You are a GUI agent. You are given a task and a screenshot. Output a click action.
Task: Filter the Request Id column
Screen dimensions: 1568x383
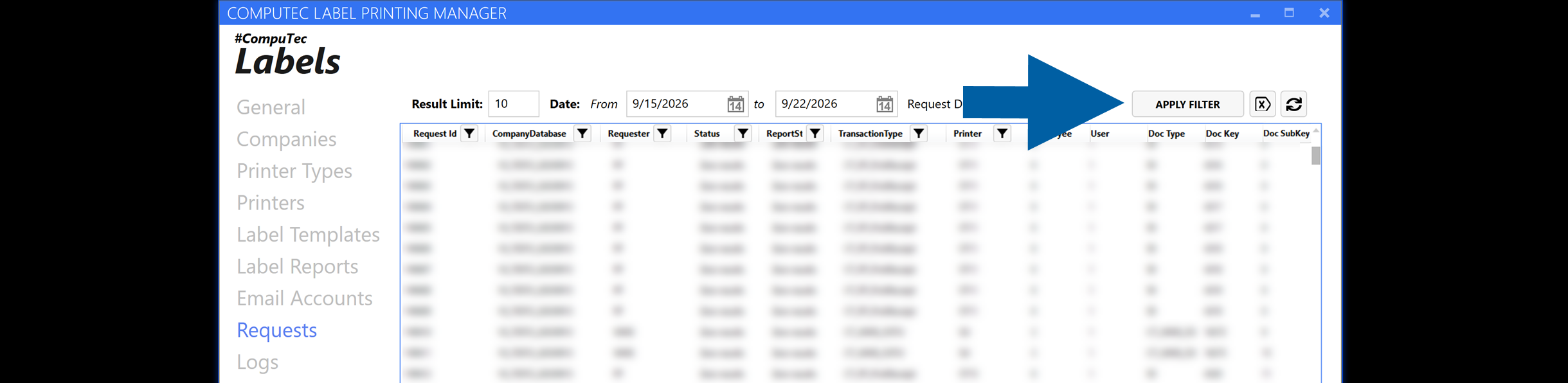point(470,134)
